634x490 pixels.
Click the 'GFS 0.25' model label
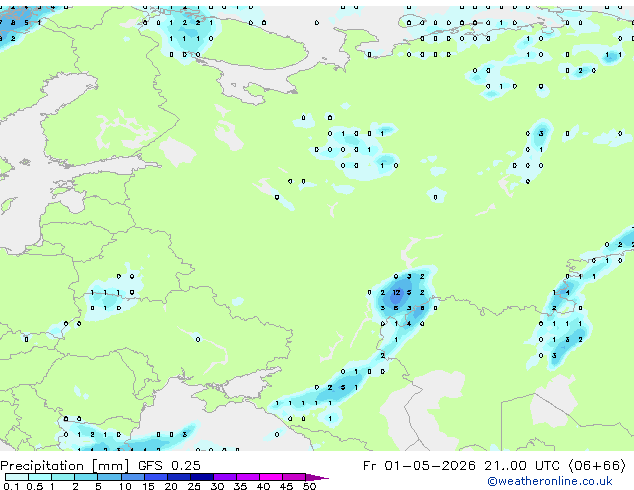click(169, 466)
